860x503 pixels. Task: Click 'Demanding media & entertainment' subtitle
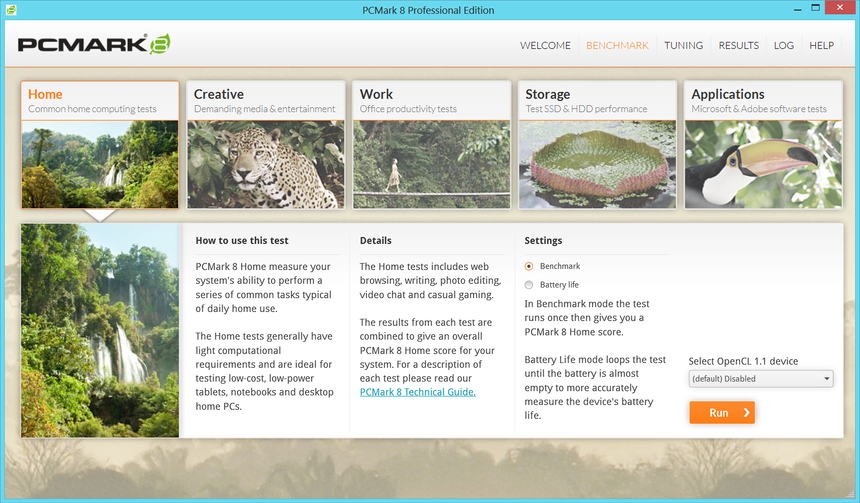pyautogui.click(x=264, y=109)
